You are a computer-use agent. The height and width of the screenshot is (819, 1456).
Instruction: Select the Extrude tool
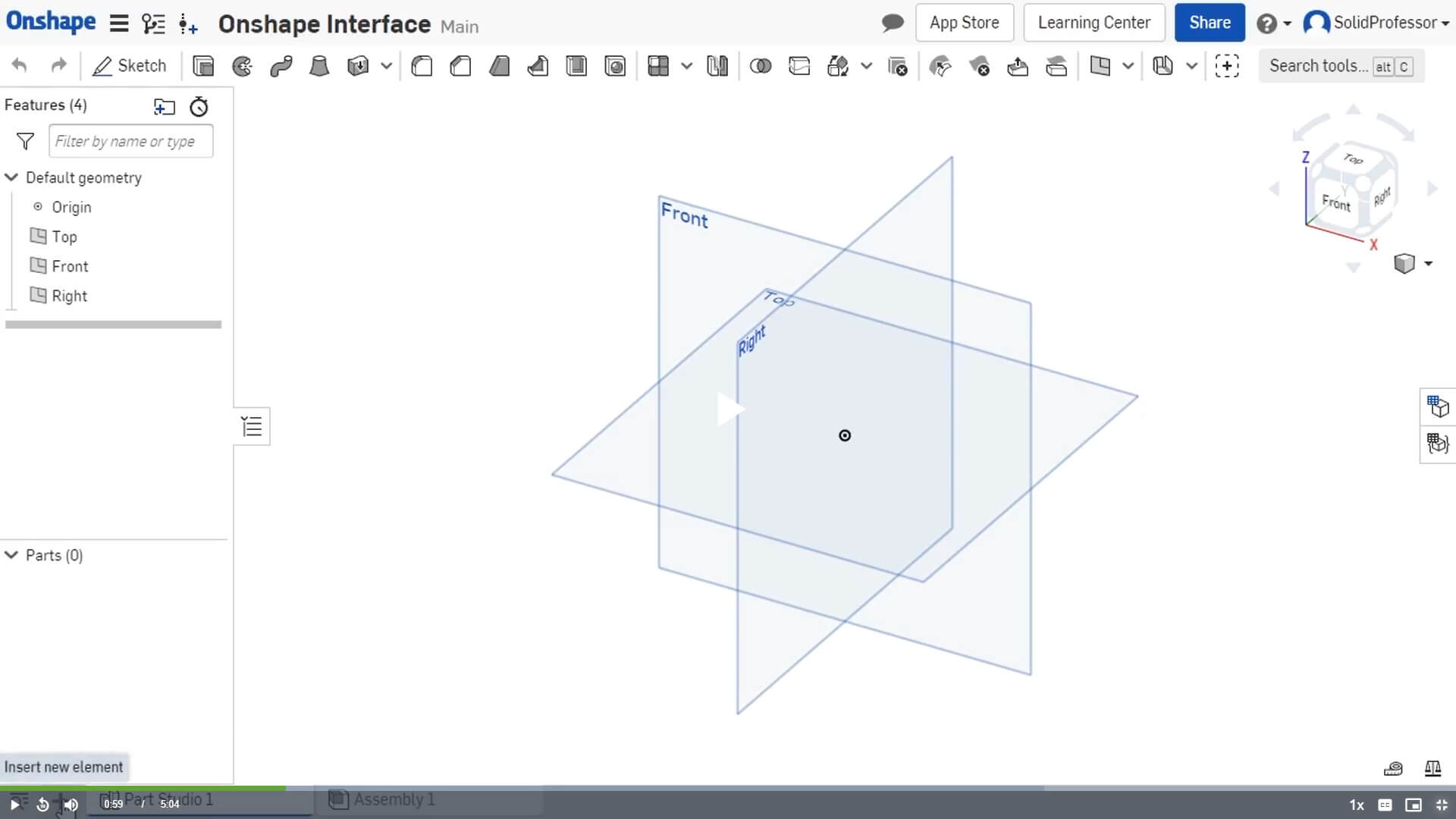[x=203, y=66]
